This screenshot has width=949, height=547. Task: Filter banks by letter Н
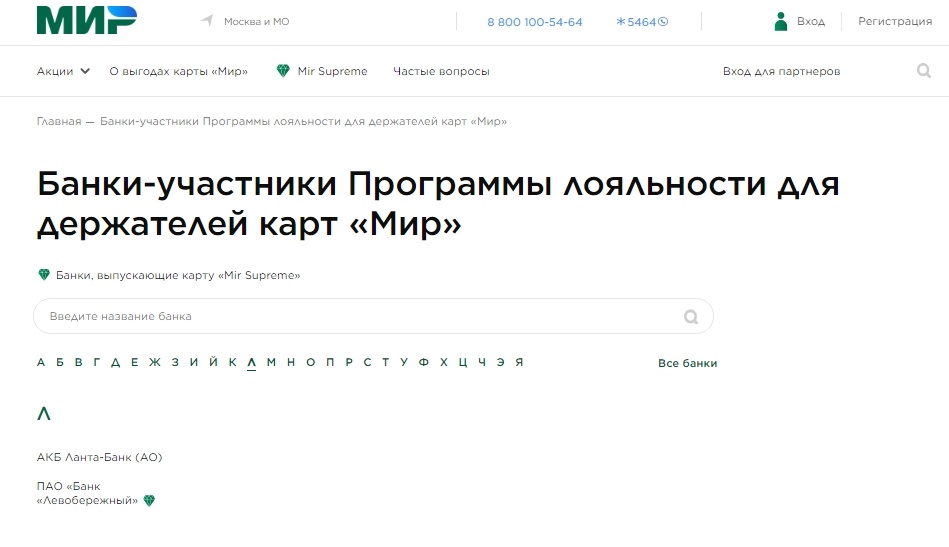pyautogui.click(x=291, y=362)
